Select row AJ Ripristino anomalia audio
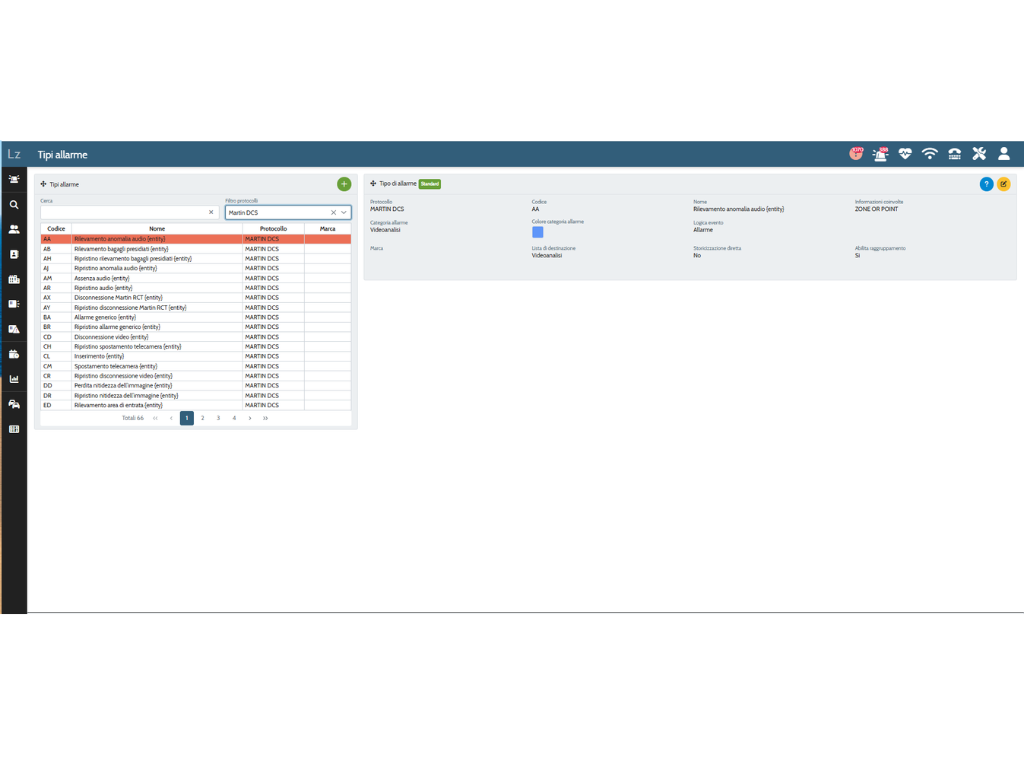This screenshot has height=768, width=1024. 196,268
